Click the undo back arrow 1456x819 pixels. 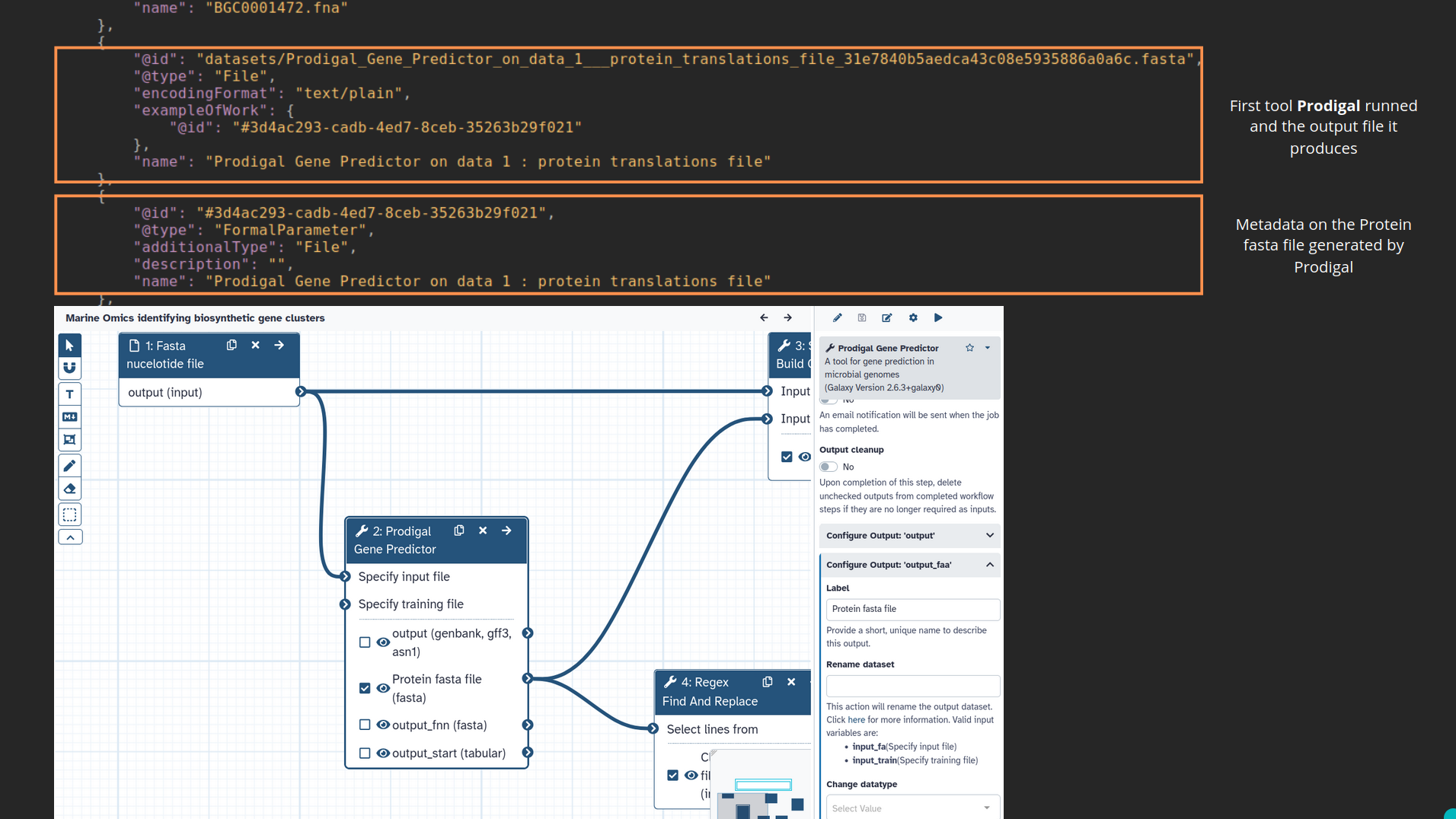pyautogui.click(x=764, y=317)
